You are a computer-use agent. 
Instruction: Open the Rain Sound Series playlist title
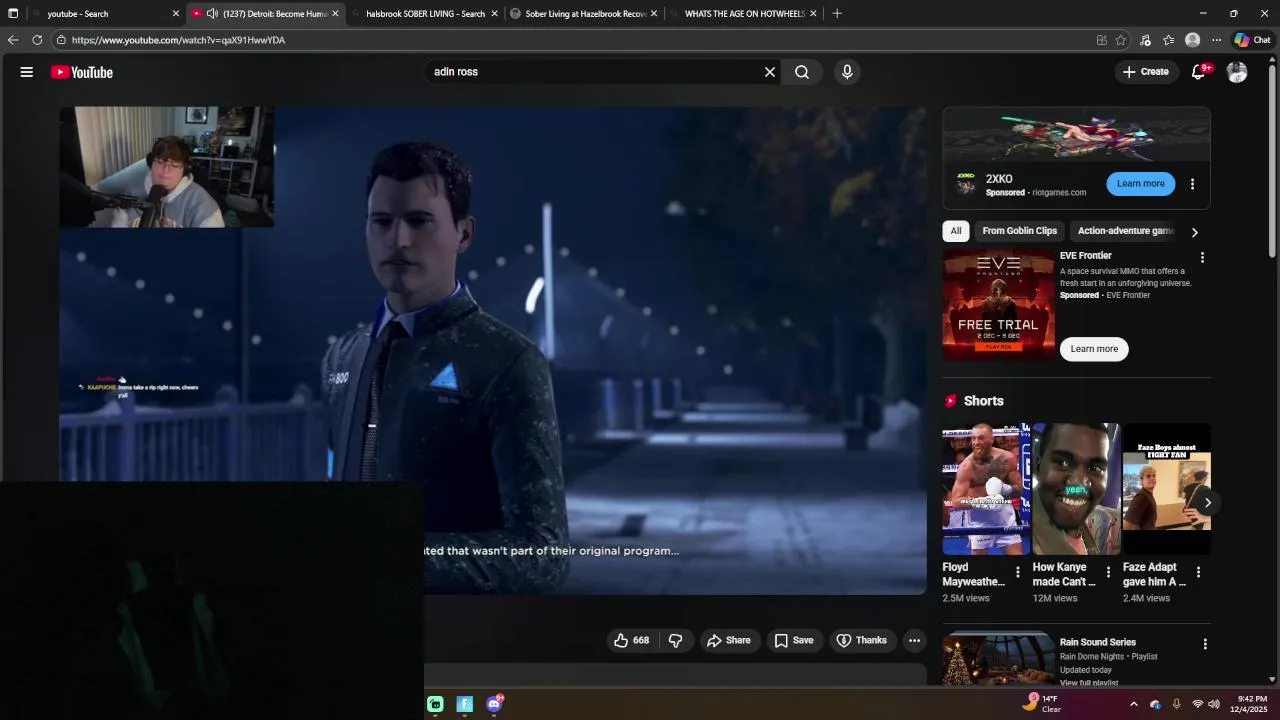tap(1097, 642)
